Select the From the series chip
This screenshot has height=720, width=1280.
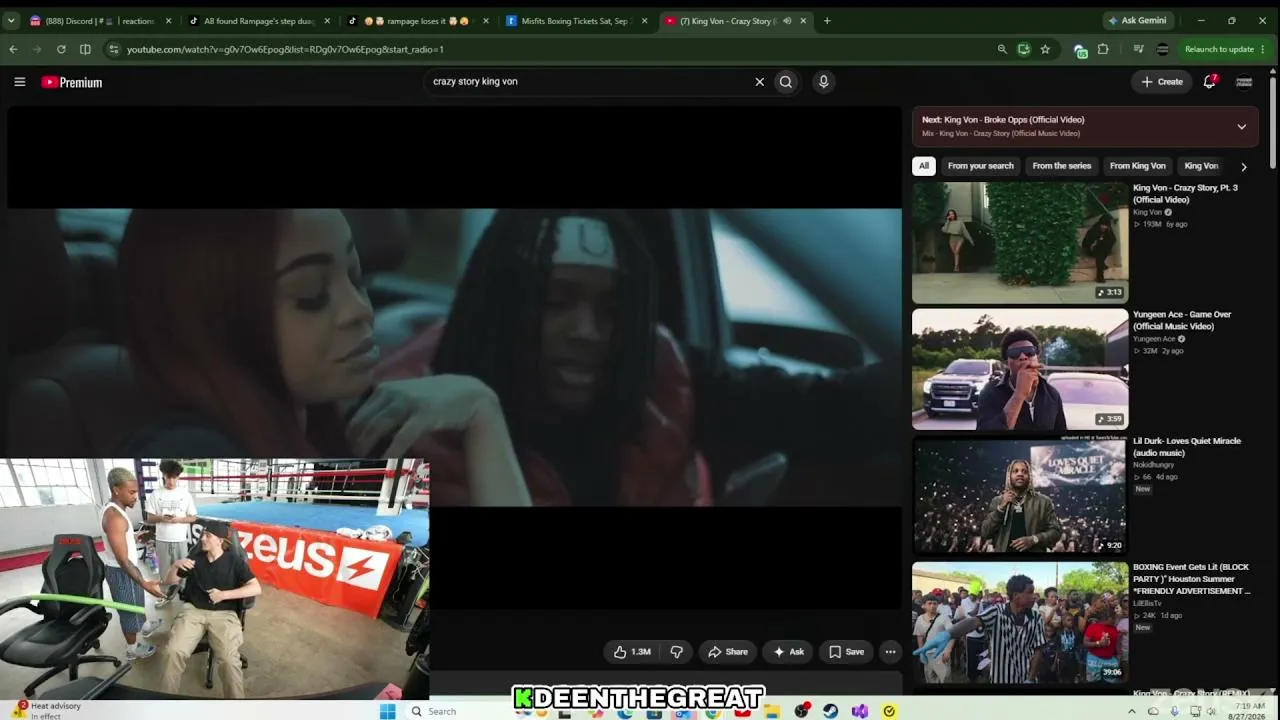1062,166
